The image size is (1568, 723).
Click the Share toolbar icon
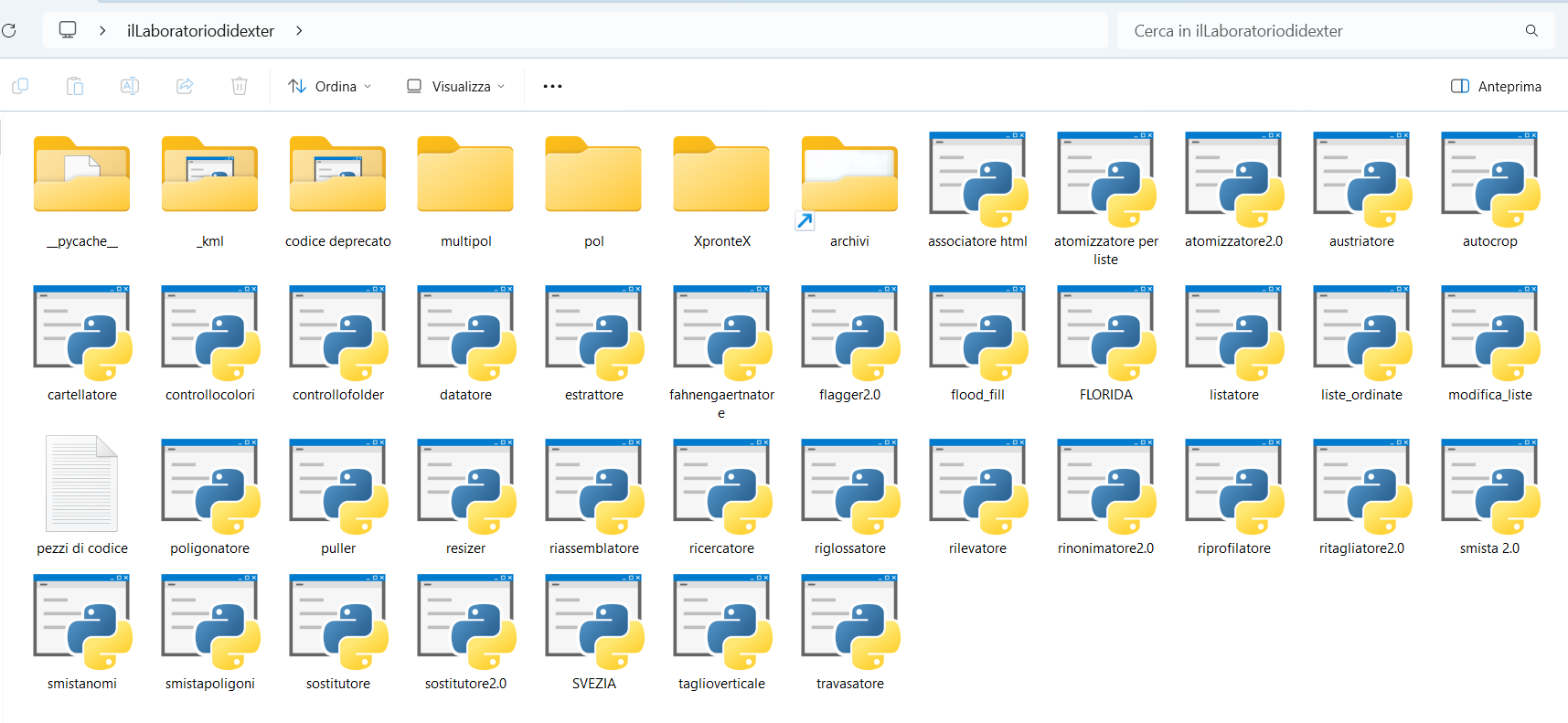[x=185, y=86]
